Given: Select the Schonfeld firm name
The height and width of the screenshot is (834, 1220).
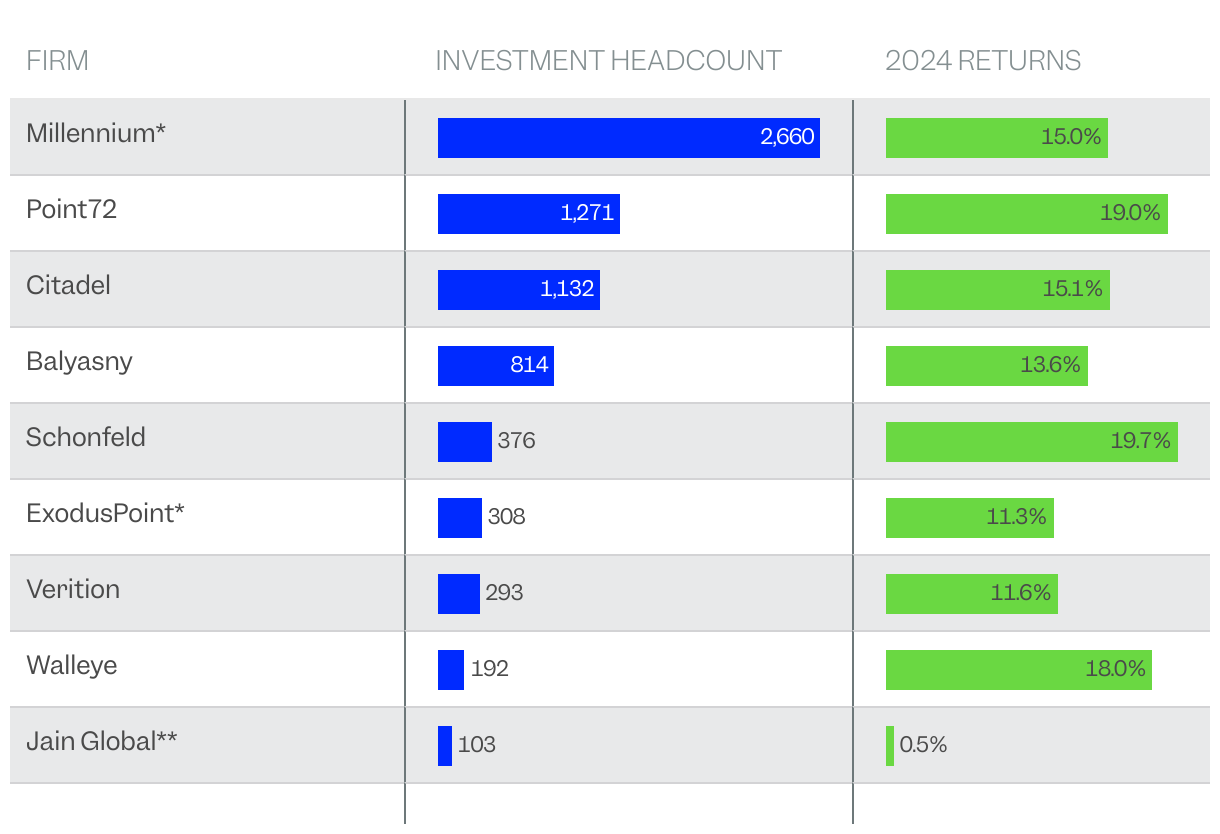Looking at the screenshot, I should 86,437.
